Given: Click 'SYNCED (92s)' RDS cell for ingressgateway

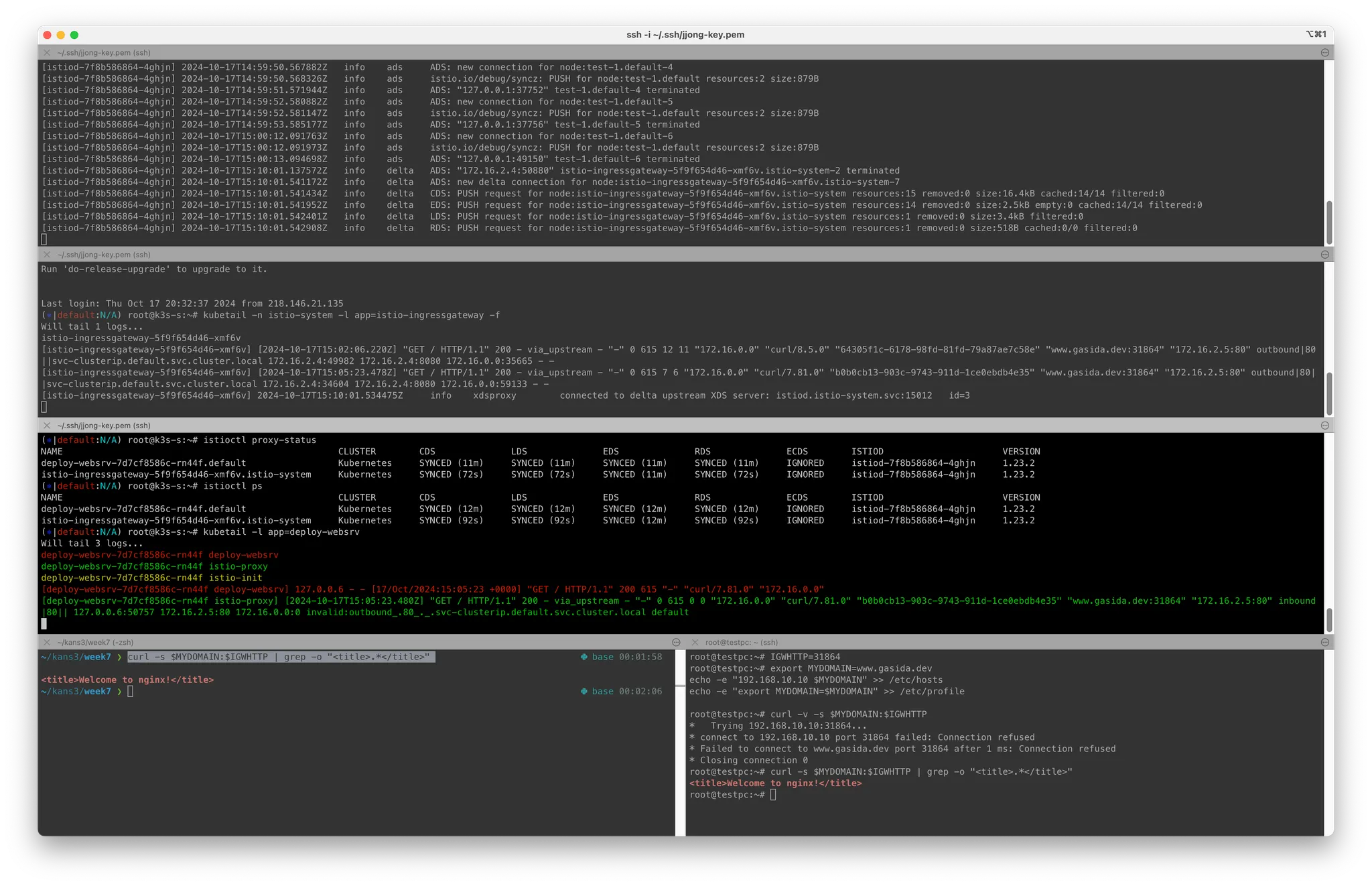Looking at the screenshot, I should [x=727, y=520].
